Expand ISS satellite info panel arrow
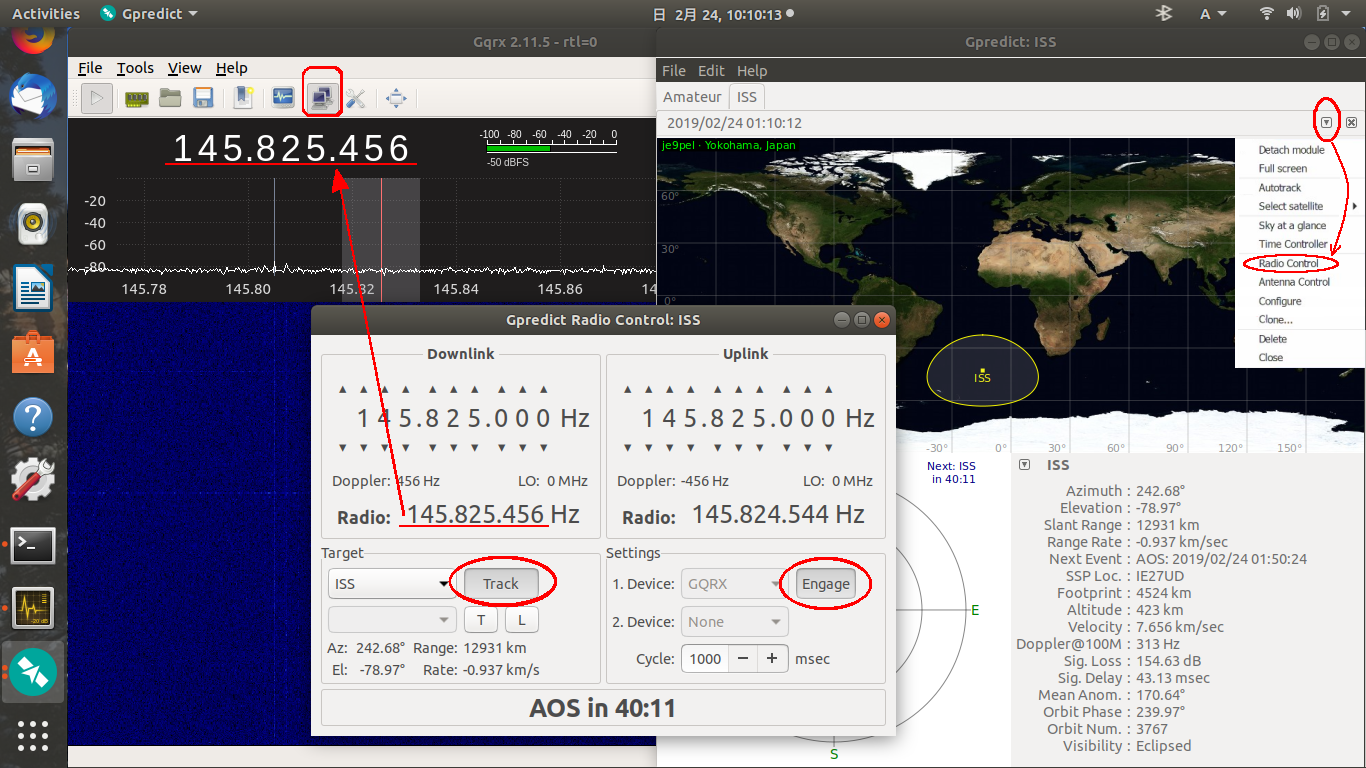 [1024, 465]
